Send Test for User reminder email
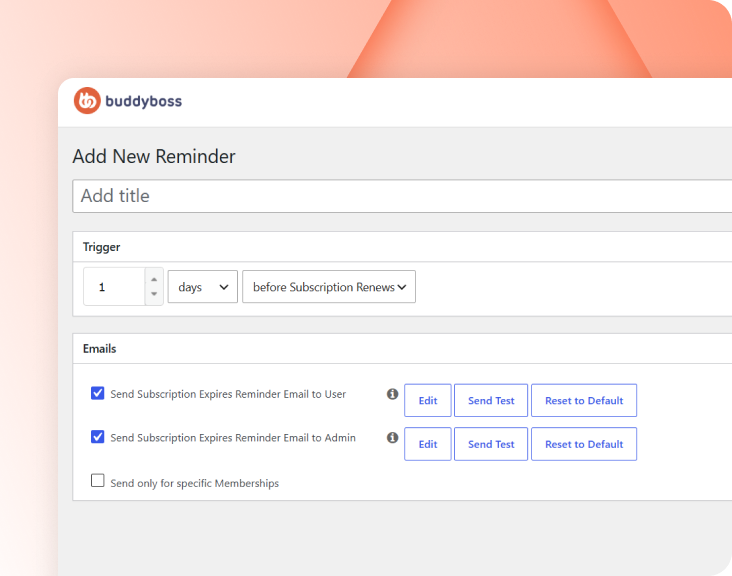Screen dimensions: 732x576 (x=491, y=400)
